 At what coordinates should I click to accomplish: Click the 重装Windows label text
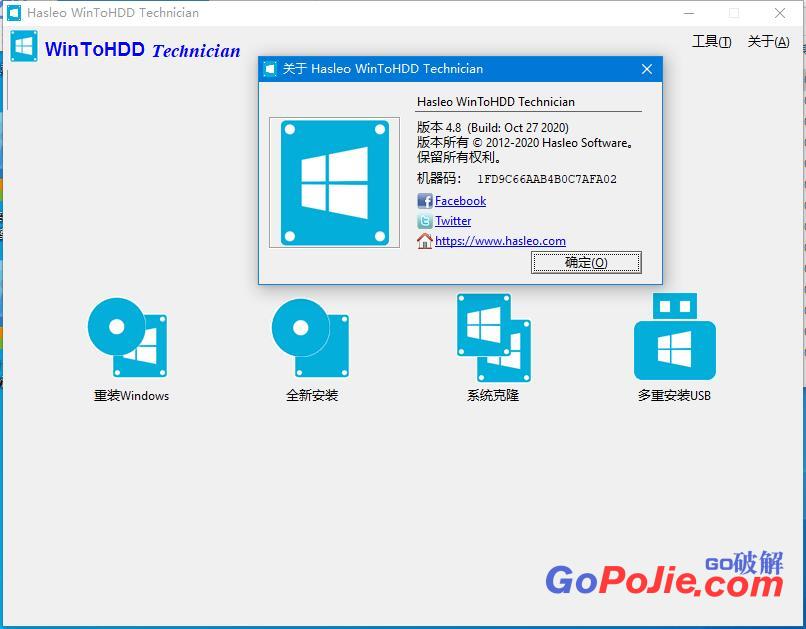[131, 395]
